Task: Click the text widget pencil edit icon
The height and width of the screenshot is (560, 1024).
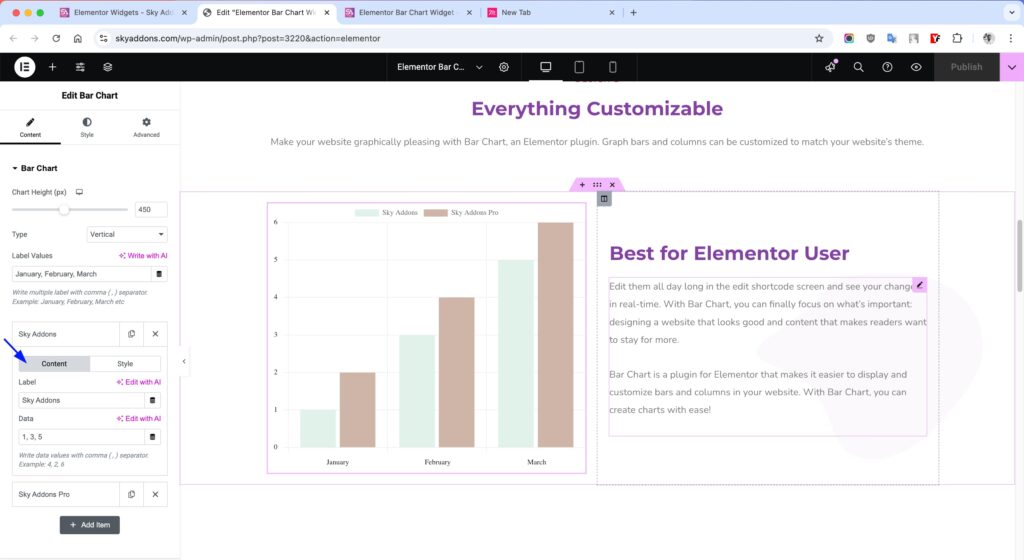Action: 920,285
